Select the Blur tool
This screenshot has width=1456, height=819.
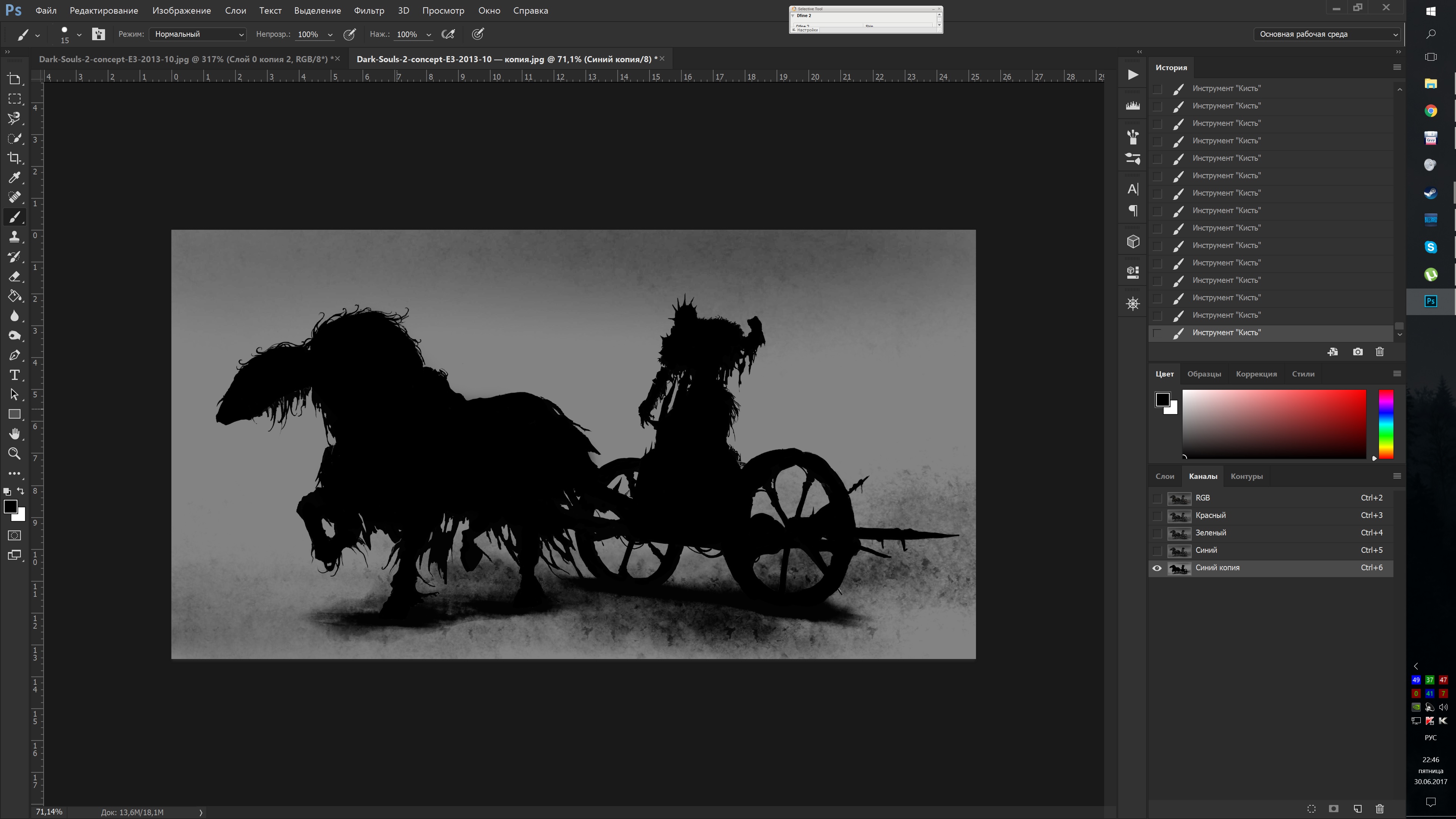[x=15, y=316]
